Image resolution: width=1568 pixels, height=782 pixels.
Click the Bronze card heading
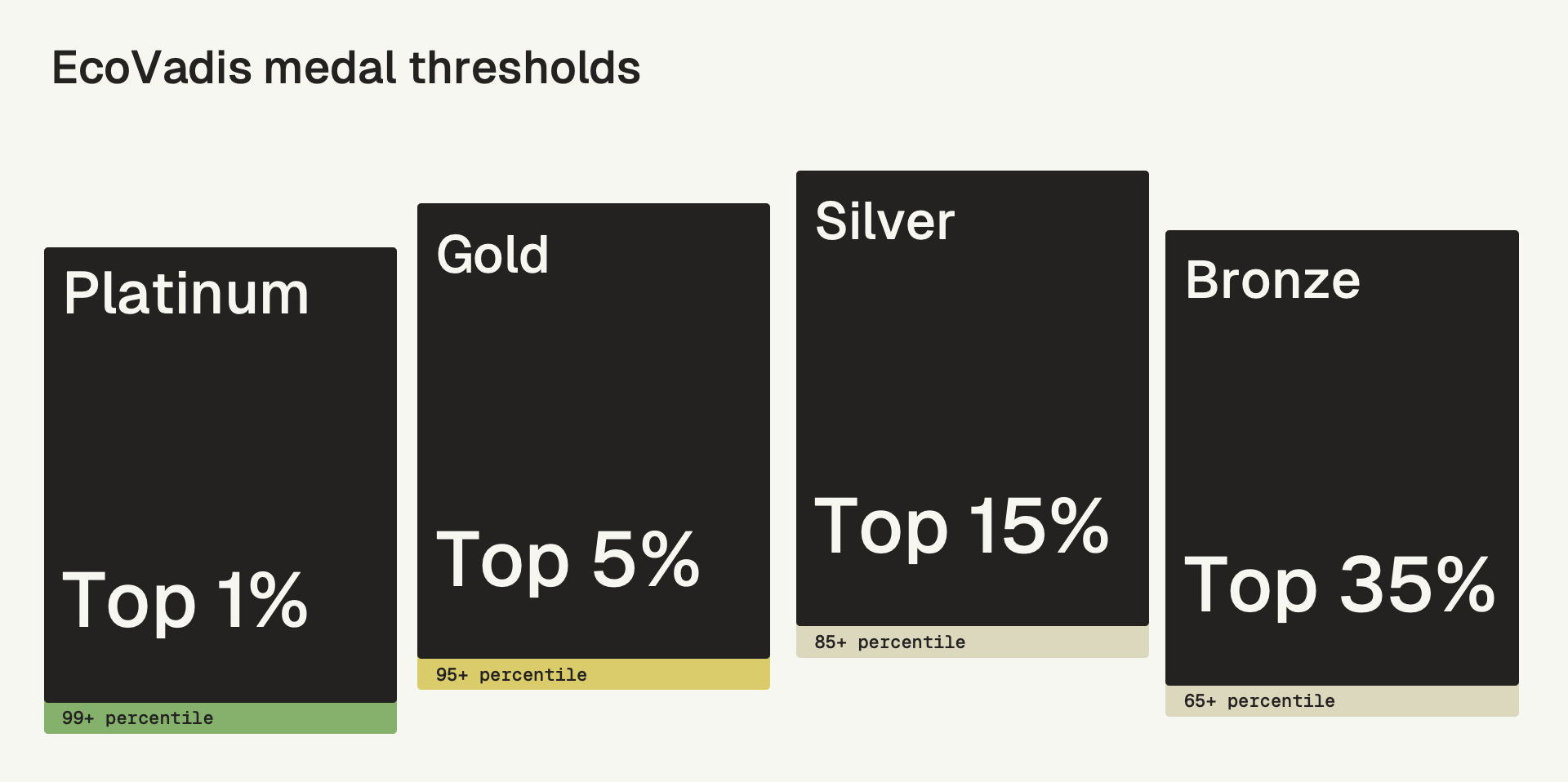tap(1272, 281)
